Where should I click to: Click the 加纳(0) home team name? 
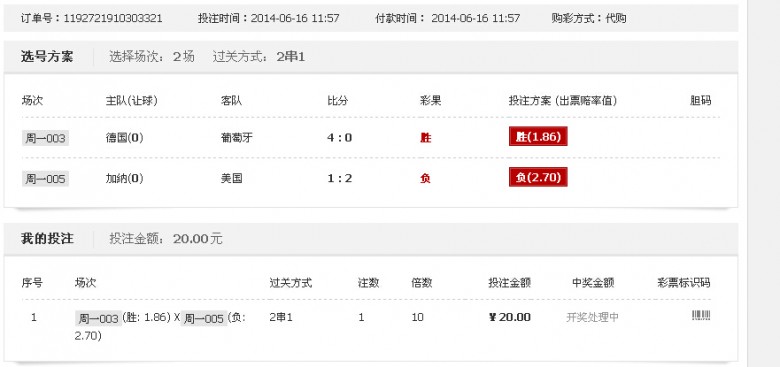(124, 178)
